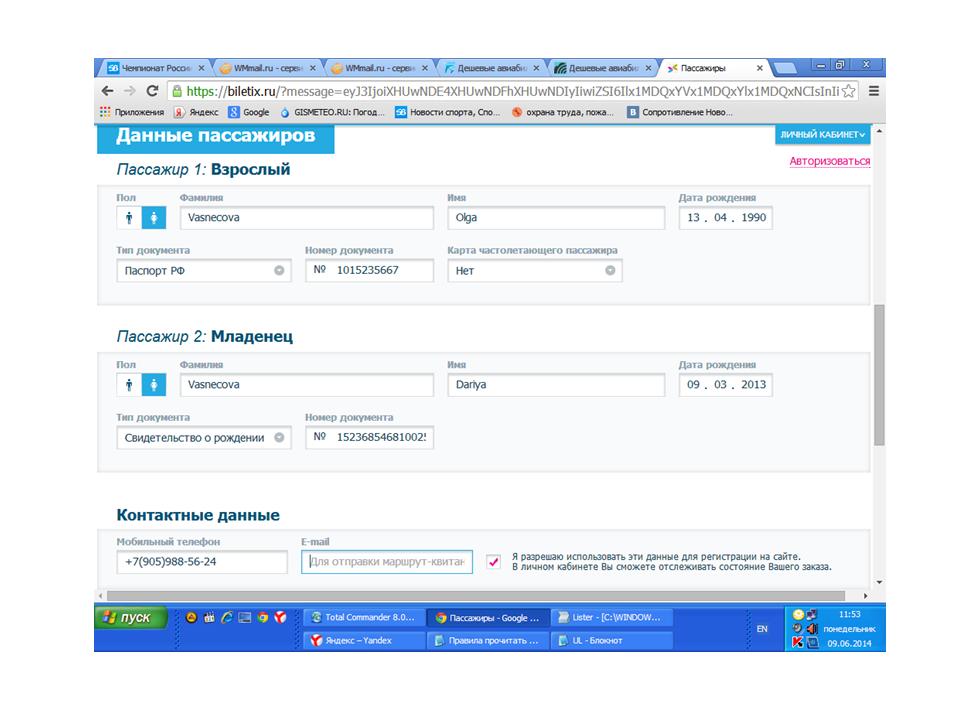
Task: Select male gender for Passenger 1
Action: tap(129, 217)
